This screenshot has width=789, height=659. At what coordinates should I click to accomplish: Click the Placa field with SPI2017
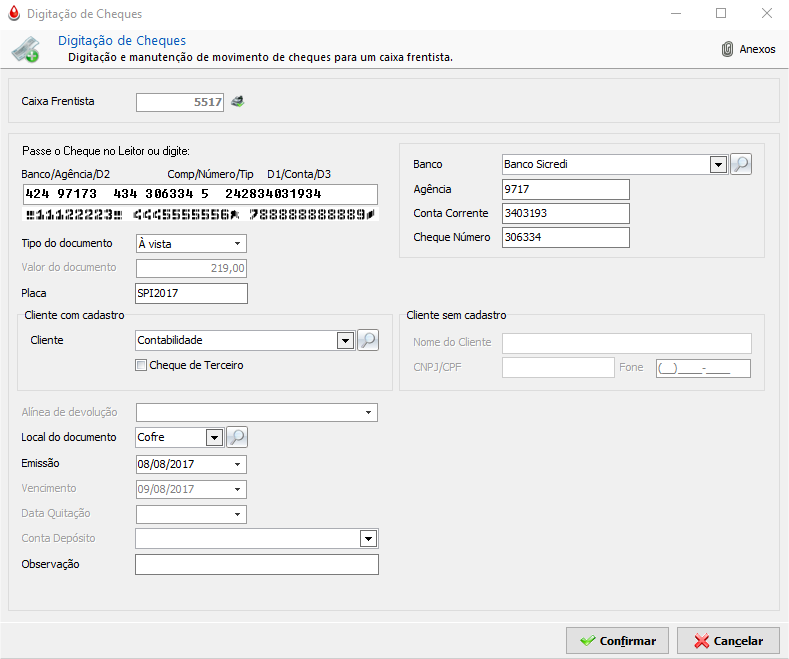[191, 293]
